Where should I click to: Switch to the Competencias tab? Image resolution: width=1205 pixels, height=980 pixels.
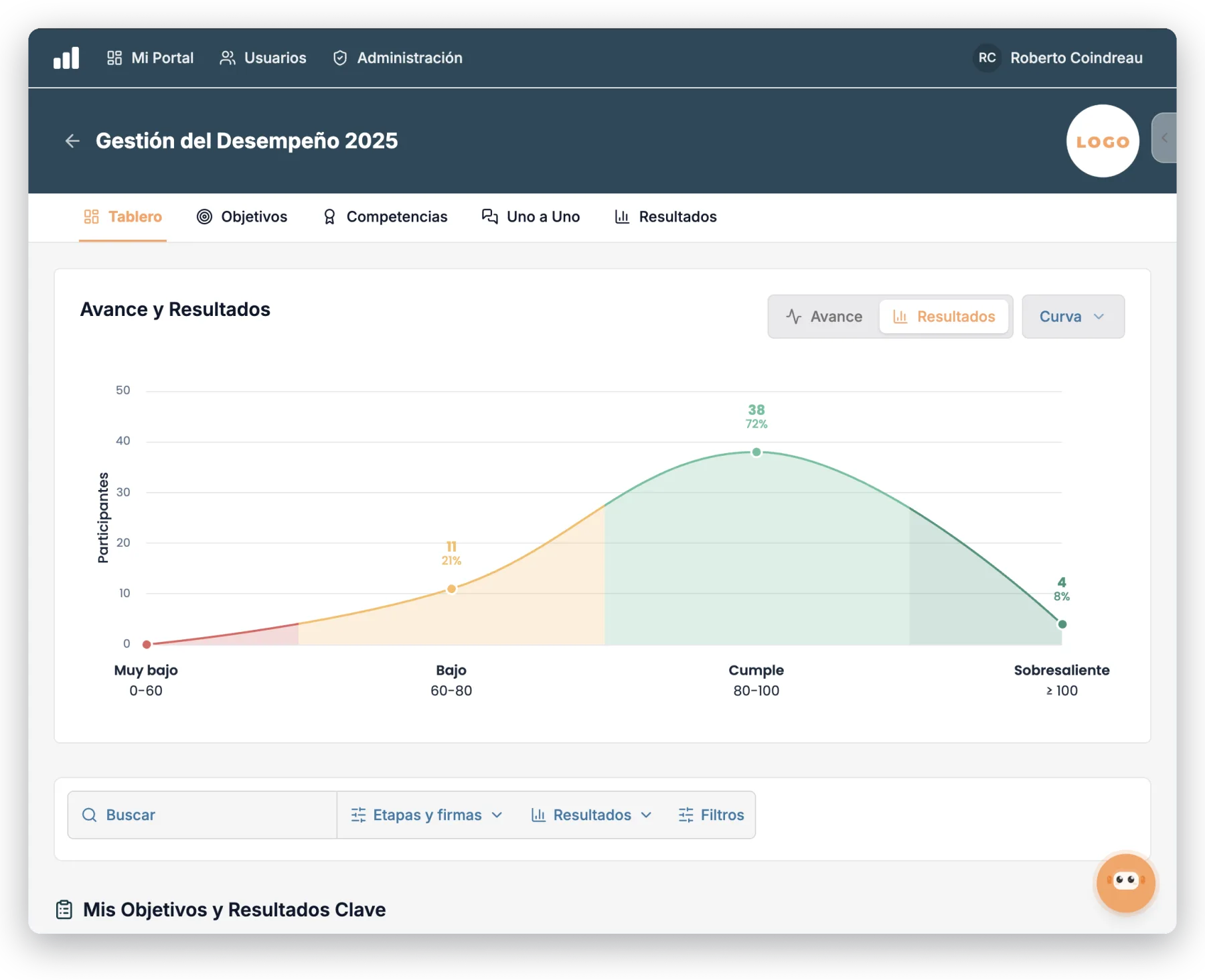point(385,217)
